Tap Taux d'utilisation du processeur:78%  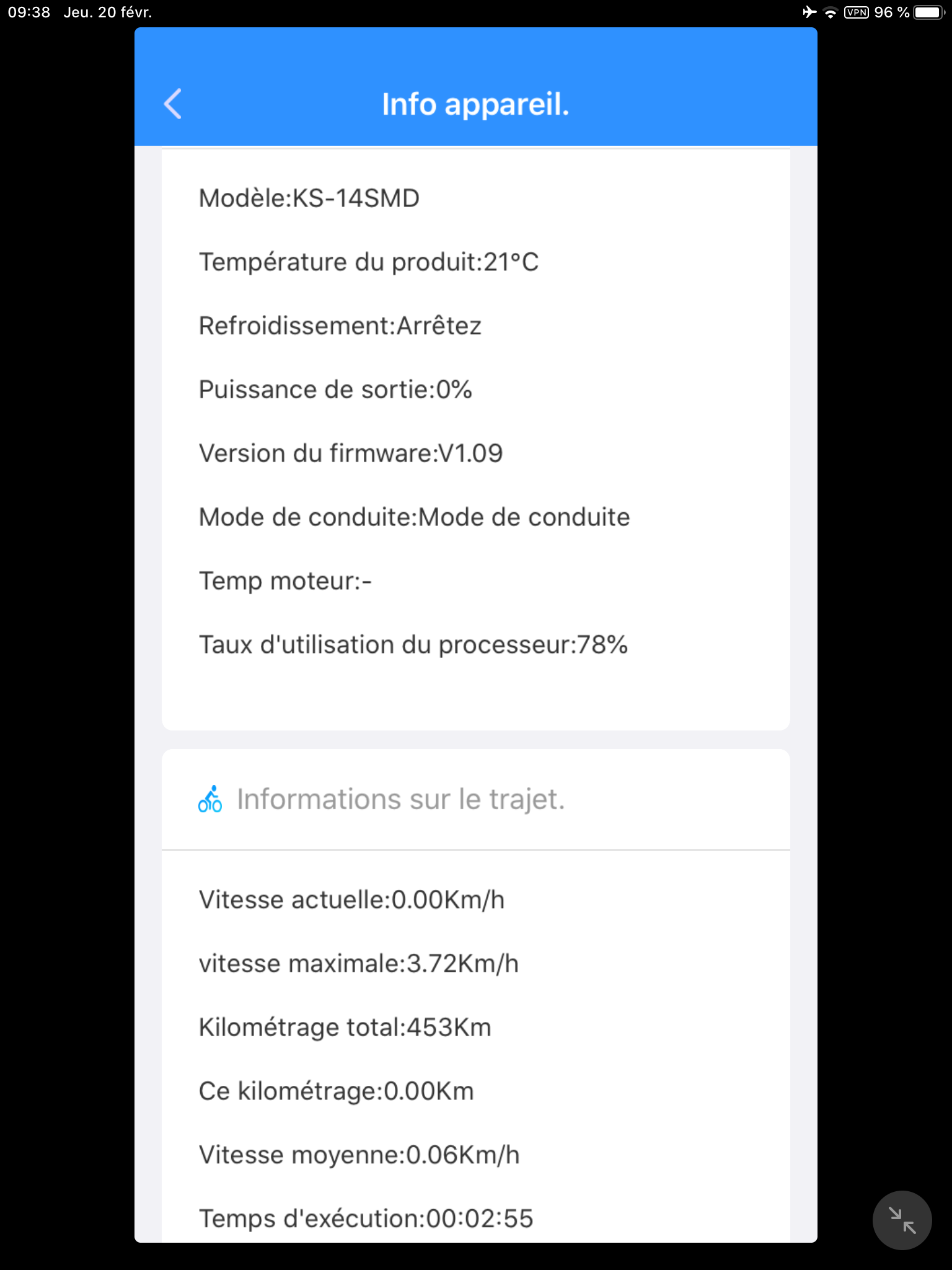pos(413,645)
